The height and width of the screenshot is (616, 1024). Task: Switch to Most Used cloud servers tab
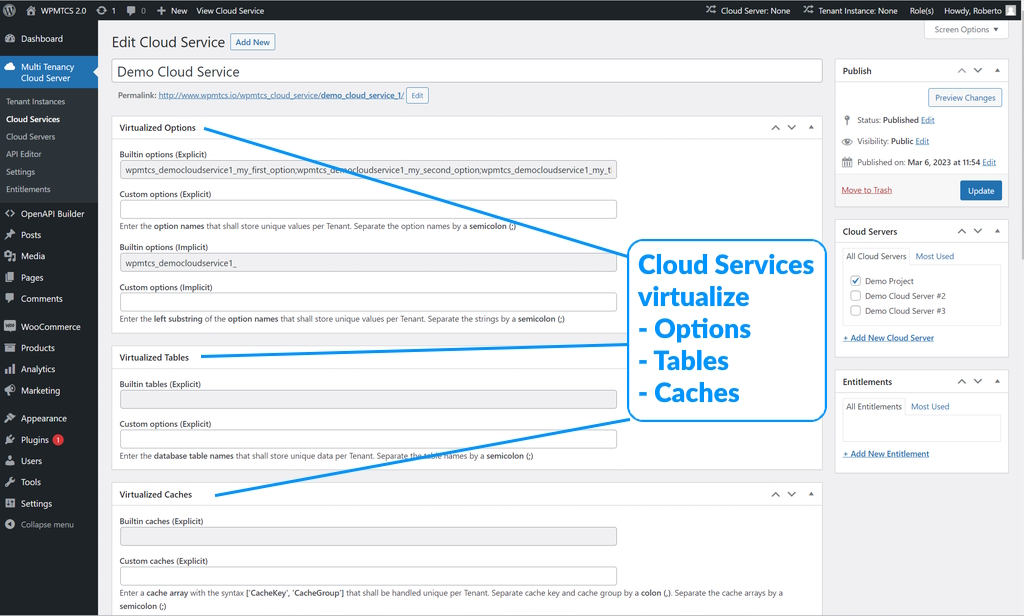(935, 256)
